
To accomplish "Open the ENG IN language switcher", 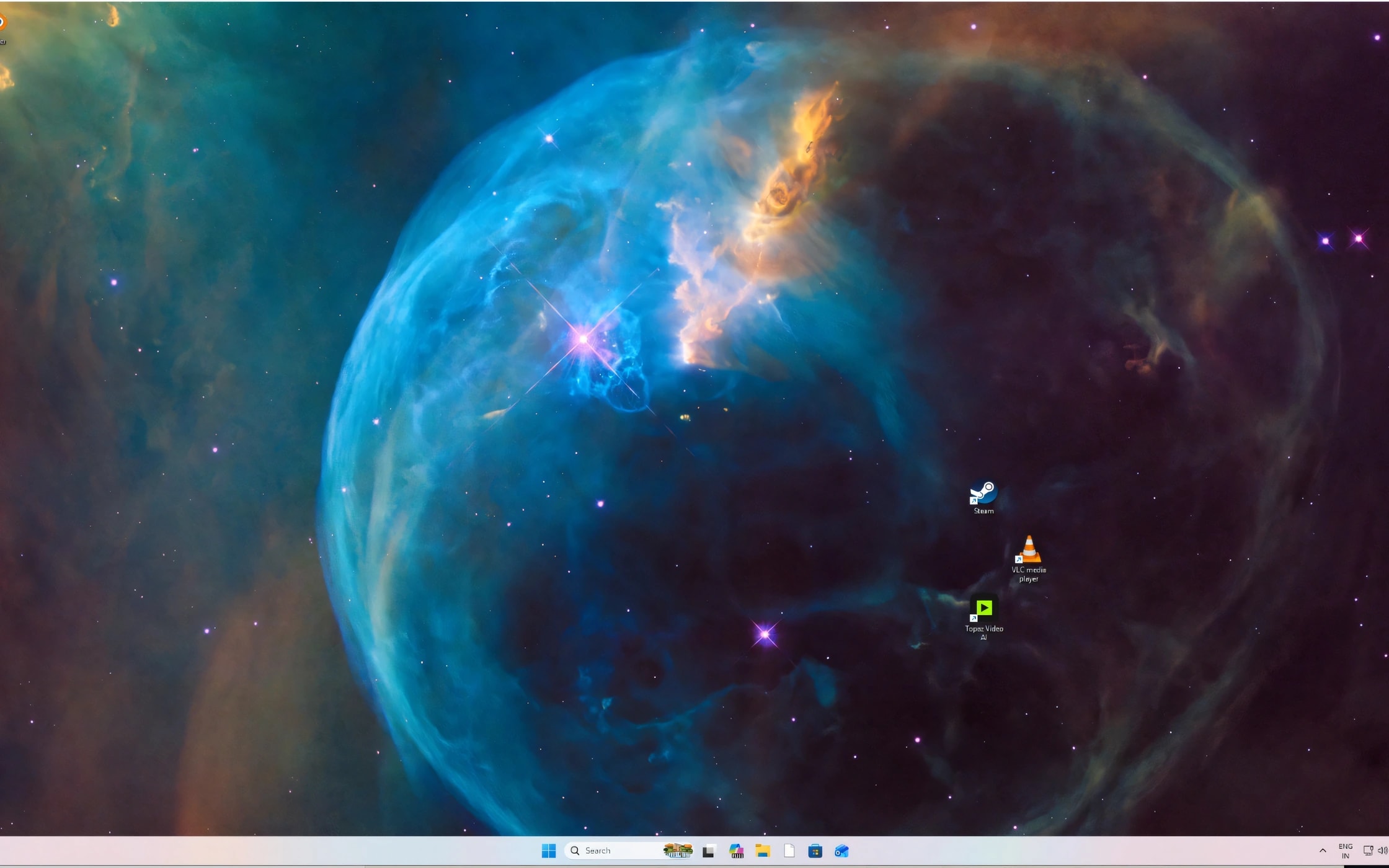I will point(1346,851).
